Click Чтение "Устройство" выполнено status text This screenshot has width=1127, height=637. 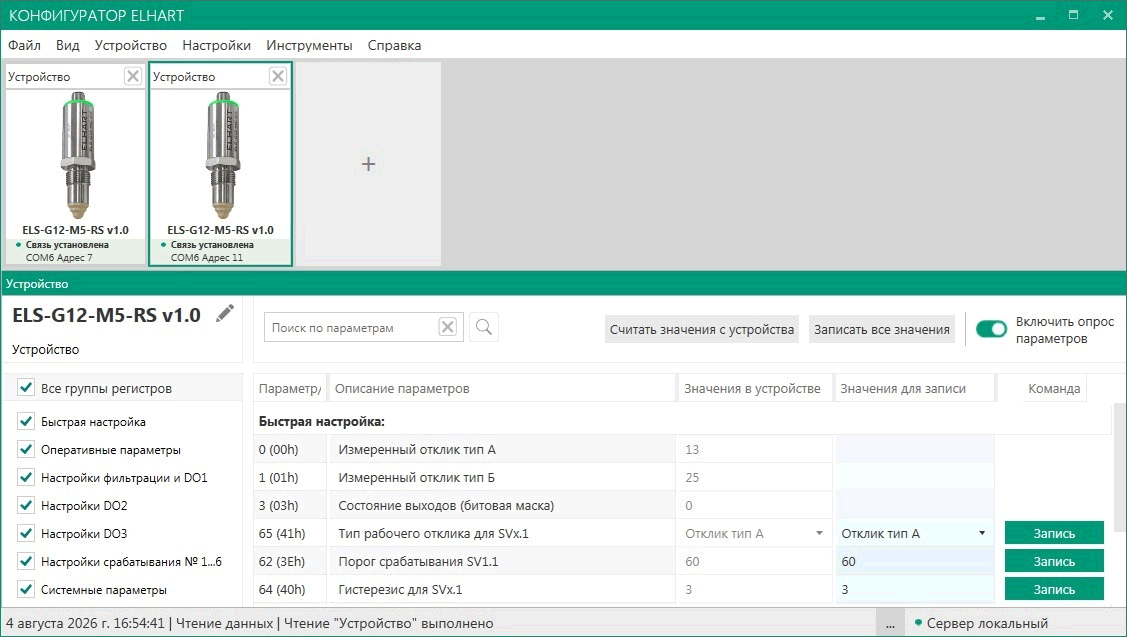coord(389,623)
